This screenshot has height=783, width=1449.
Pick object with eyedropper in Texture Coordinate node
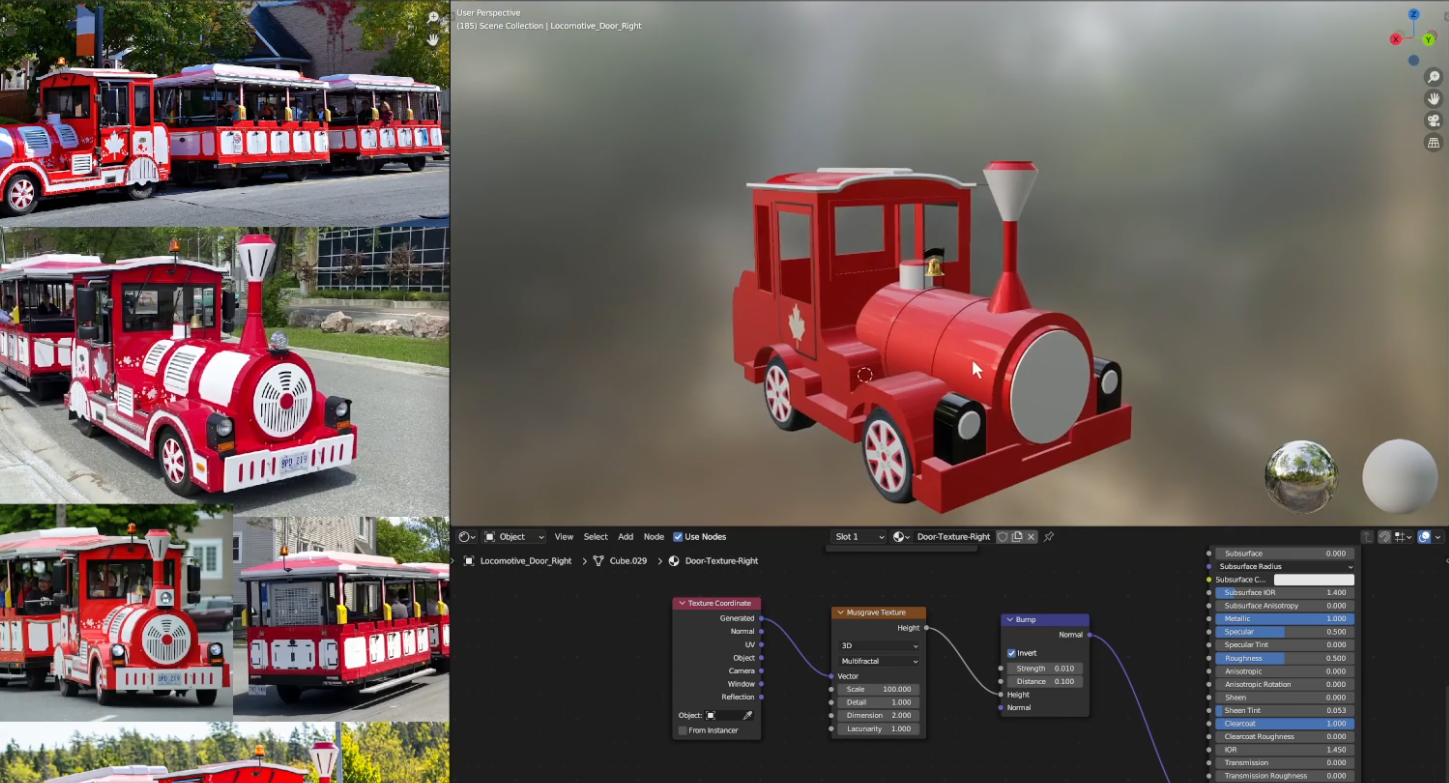coord(747,716)
